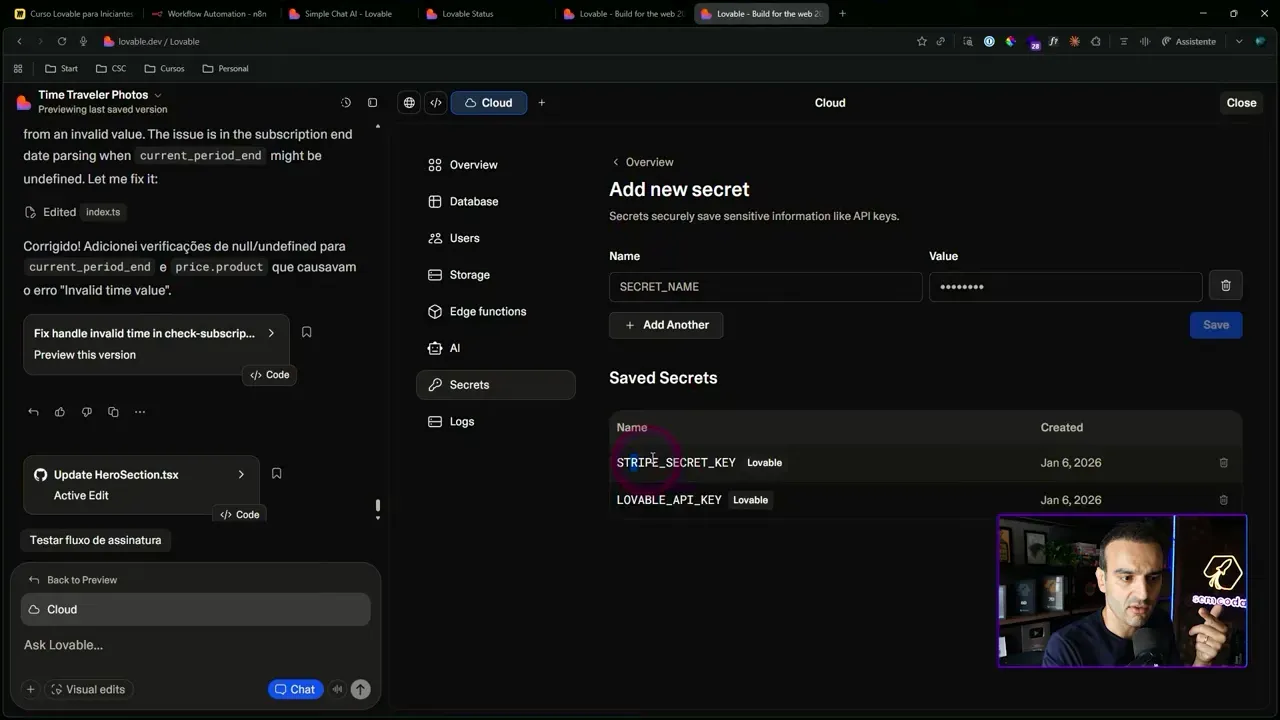Image resolution: width=1280 pixels, height=720 pixels.
Task: Select the AI section in the sidebar
Action: [x=453, y=348]
